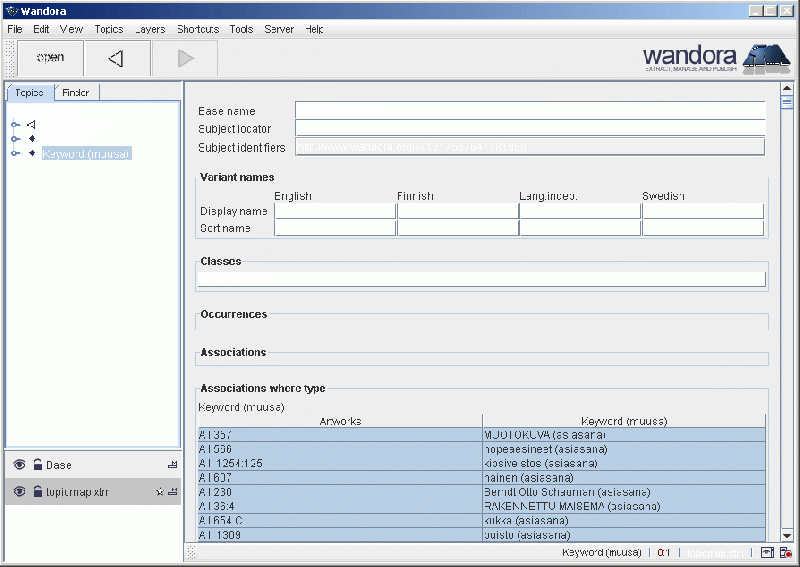Toggle visibility eye of the topicmap layer
800x567 pixels.
tap(19, 492)
